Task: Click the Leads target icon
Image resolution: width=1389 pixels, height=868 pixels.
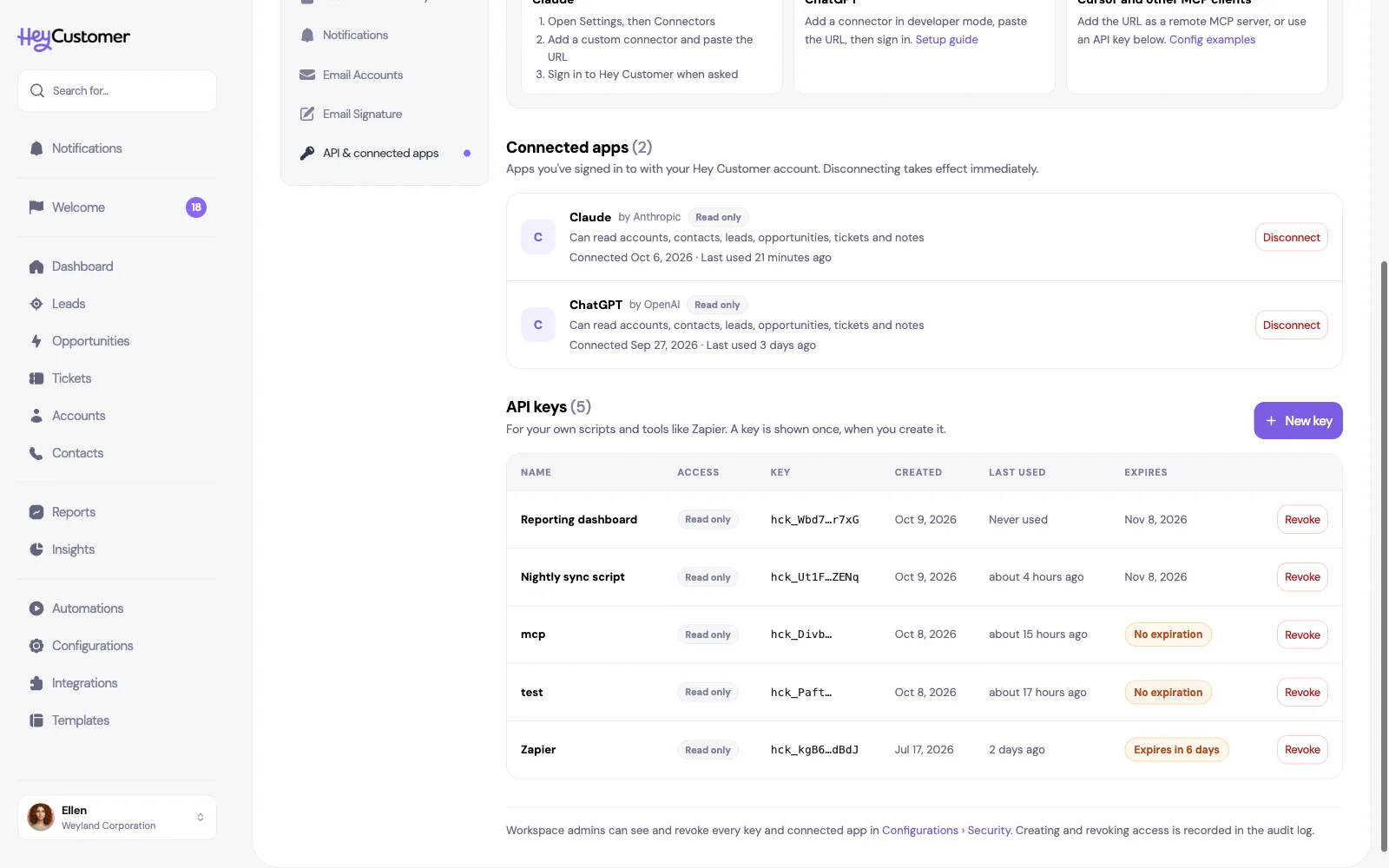Action: tap(36, 304)
